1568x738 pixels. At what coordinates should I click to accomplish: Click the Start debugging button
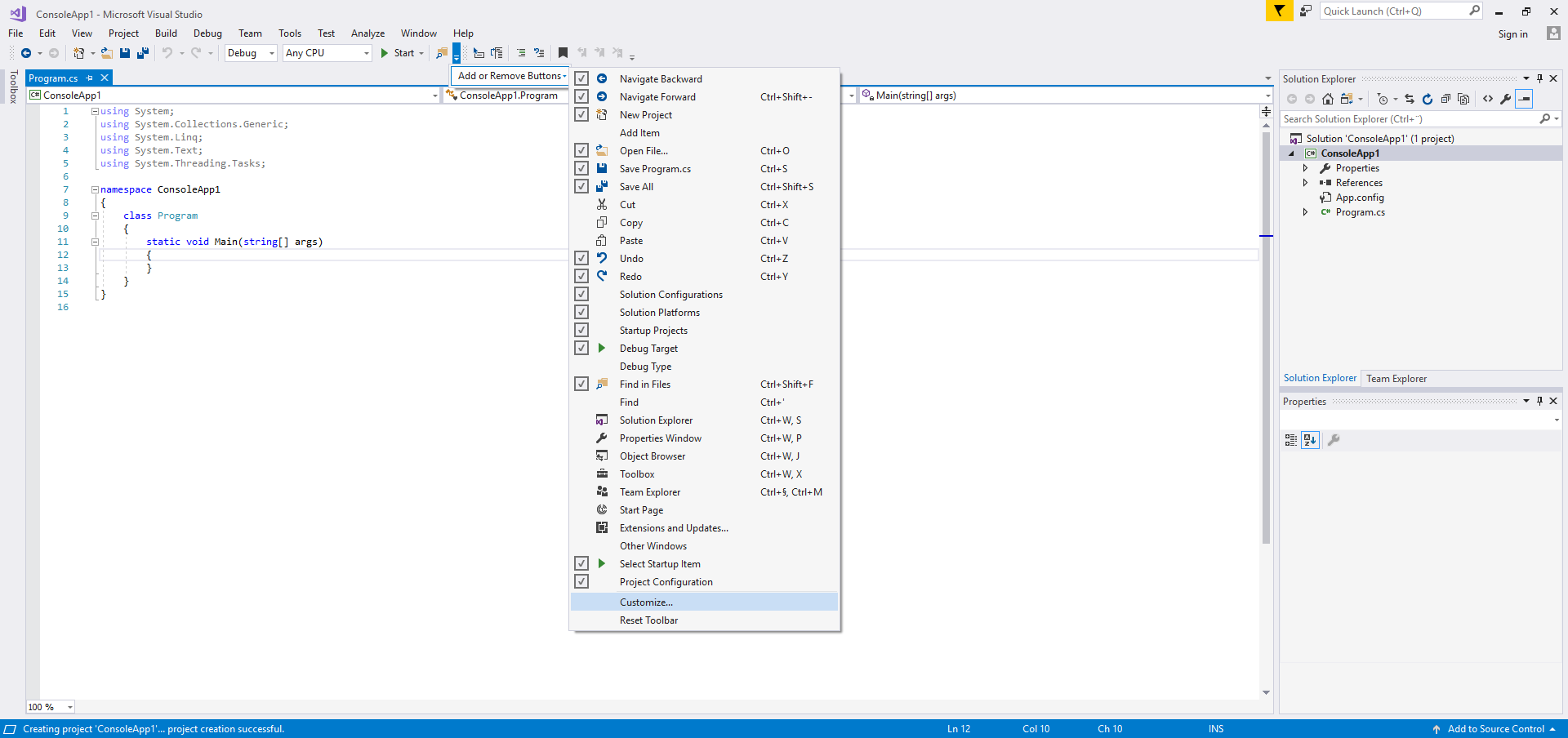click(x=398, y=53)
